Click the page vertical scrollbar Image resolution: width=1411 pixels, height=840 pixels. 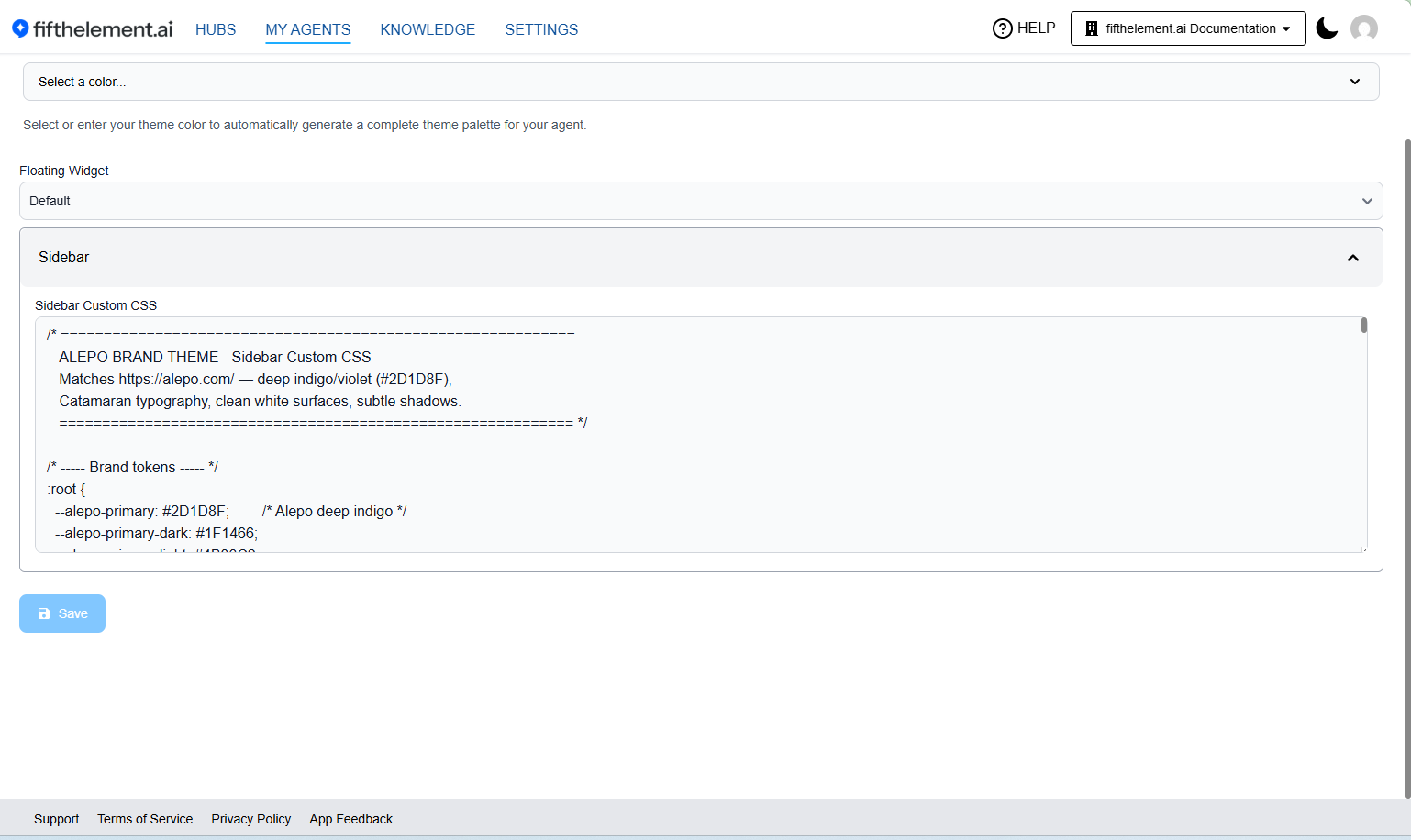tap(1407, 468)
